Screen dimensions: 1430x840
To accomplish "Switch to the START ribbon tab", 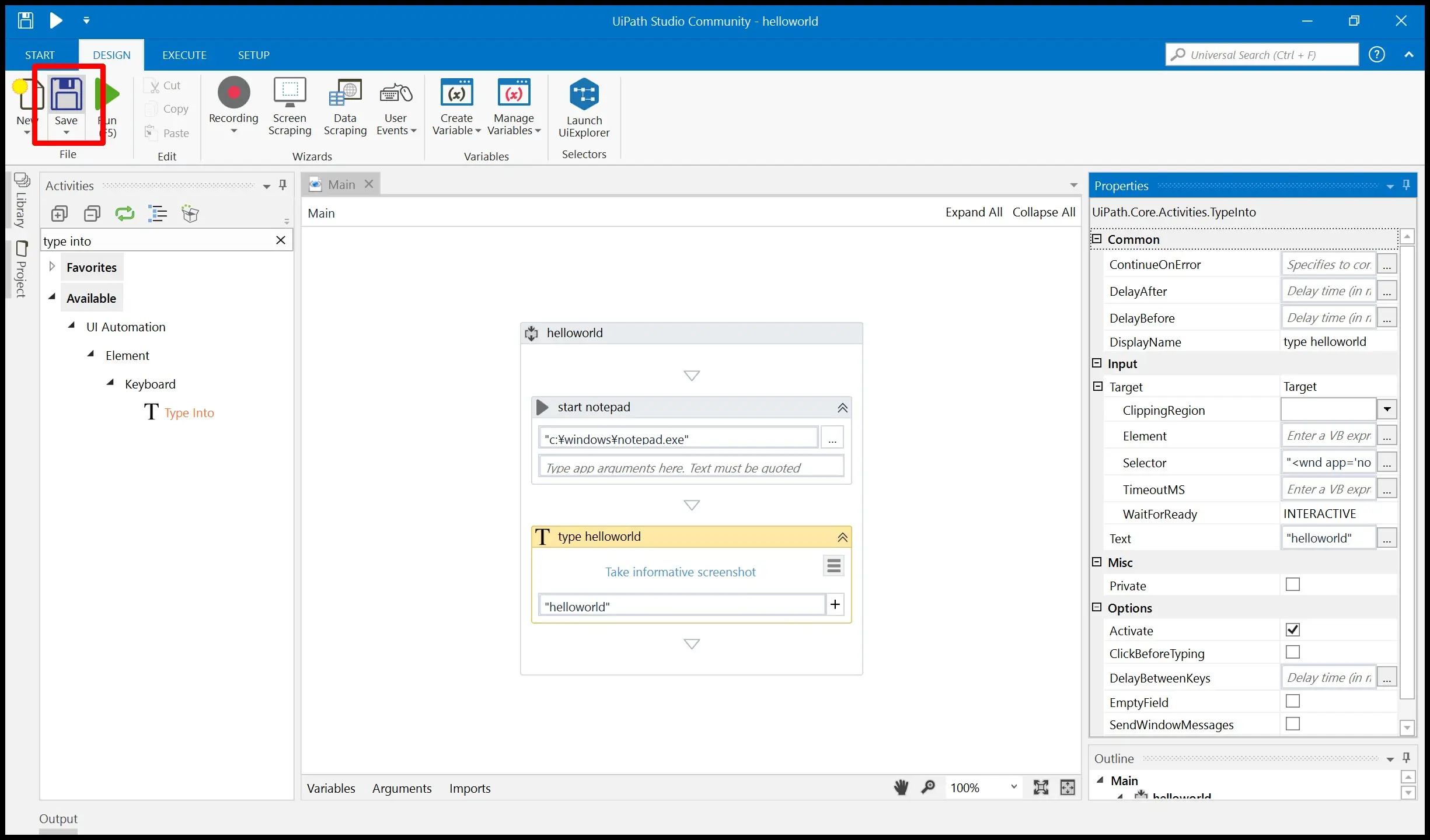I will (40, 55).
